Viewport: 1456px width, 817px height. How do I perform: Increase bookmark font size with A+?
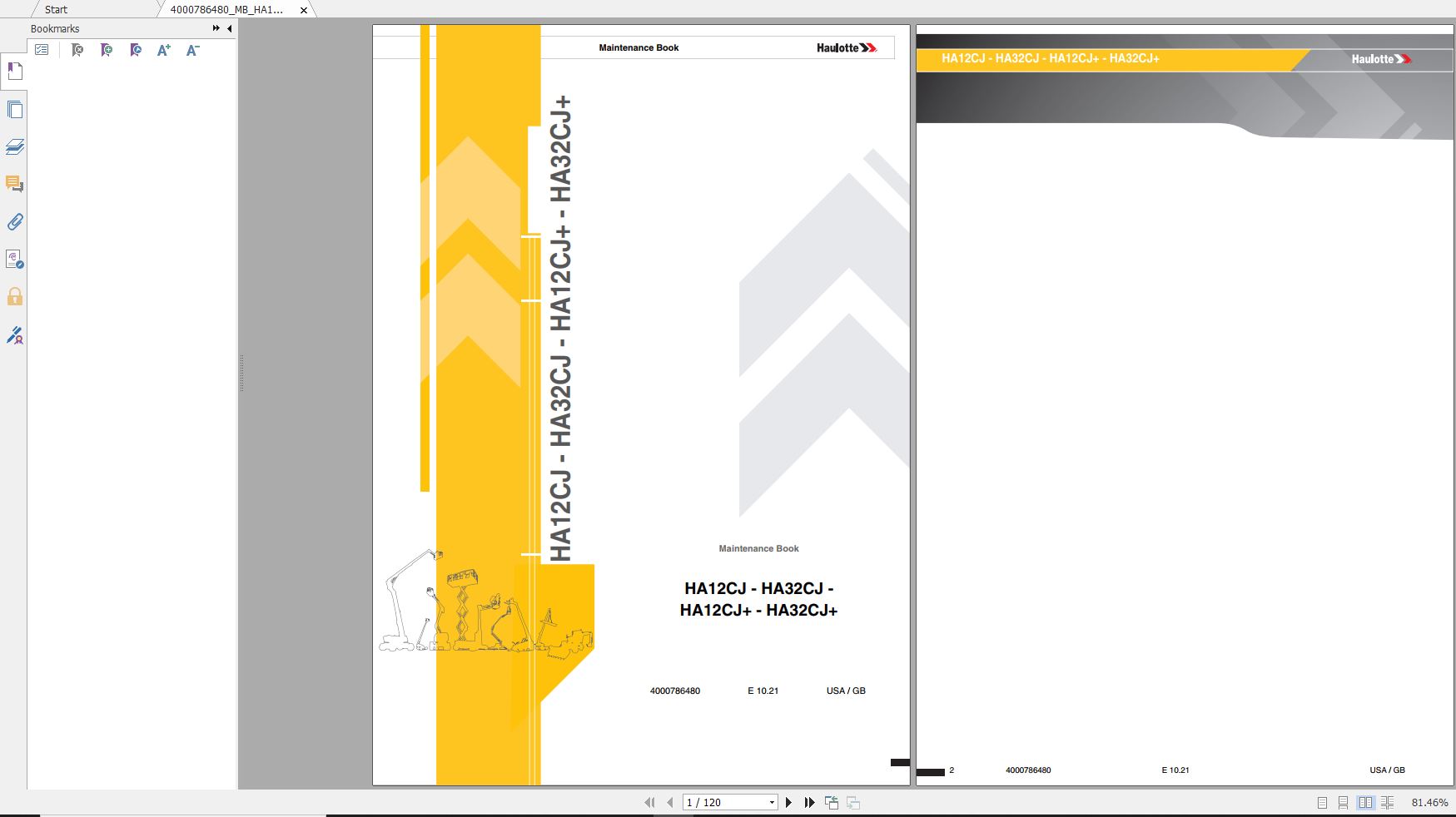point(164,51)
